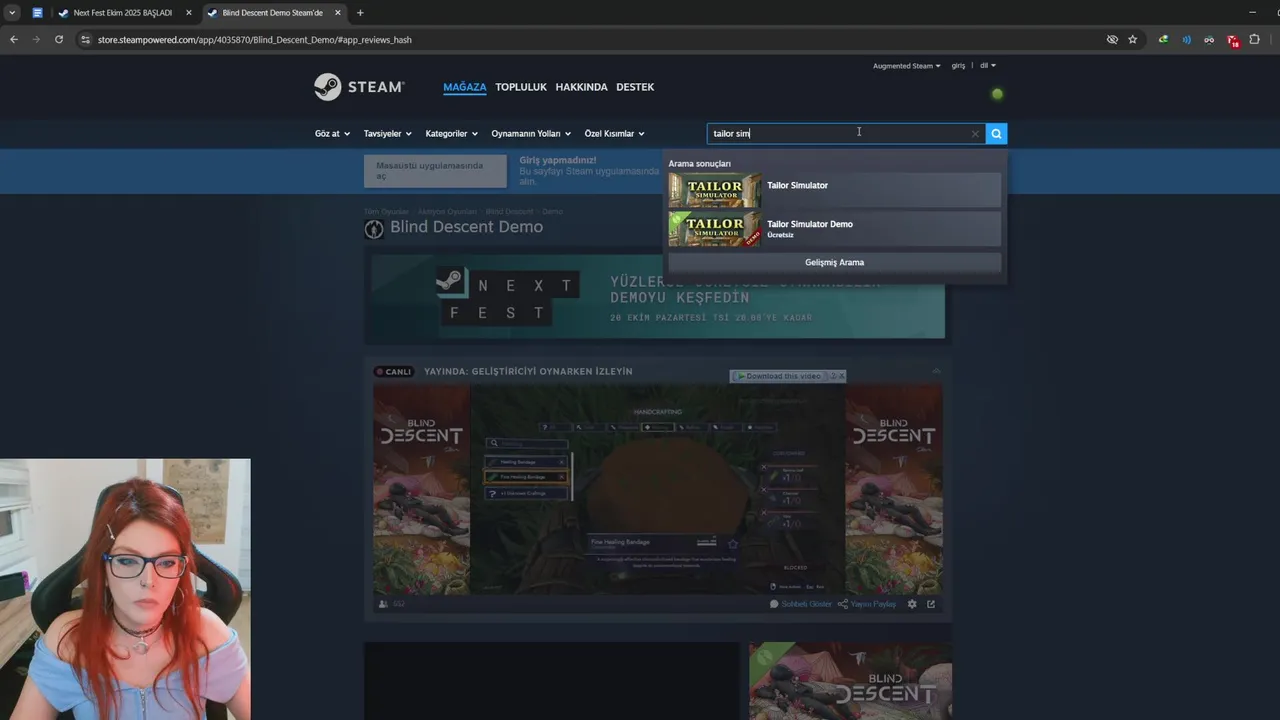Close the Blind Descent Demo tab

[338, 13]
